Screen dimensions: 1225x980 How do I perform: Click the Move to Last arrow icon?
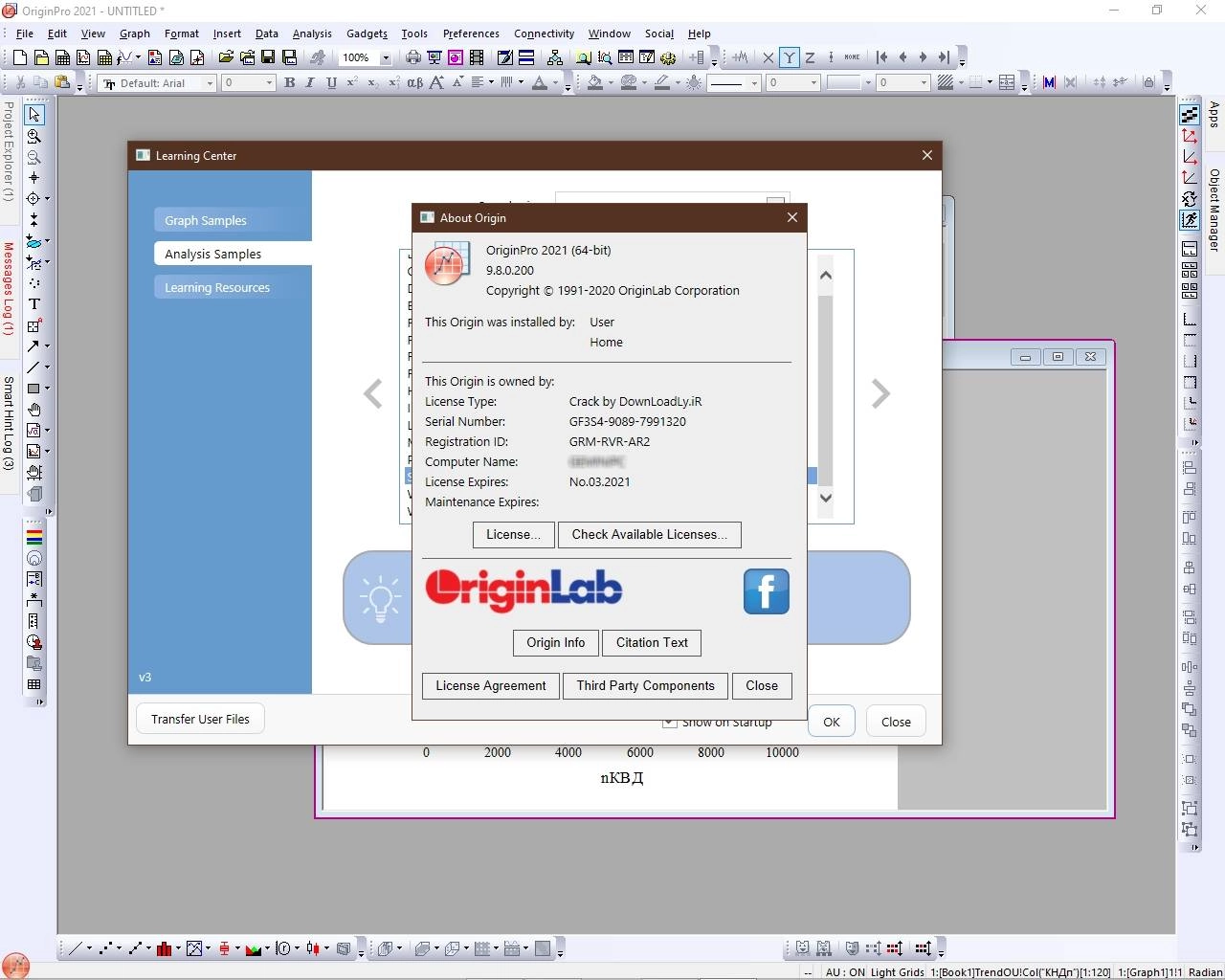944,57
